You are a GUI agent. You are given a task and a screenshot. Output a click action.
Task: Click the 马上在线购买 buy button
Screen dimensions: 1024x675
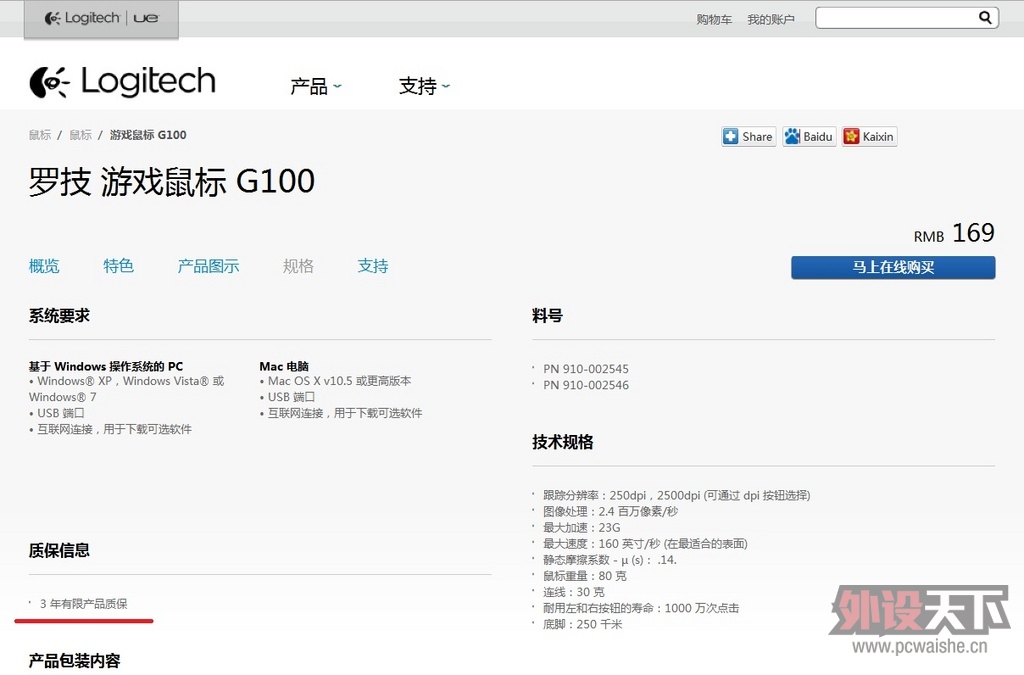893,267
